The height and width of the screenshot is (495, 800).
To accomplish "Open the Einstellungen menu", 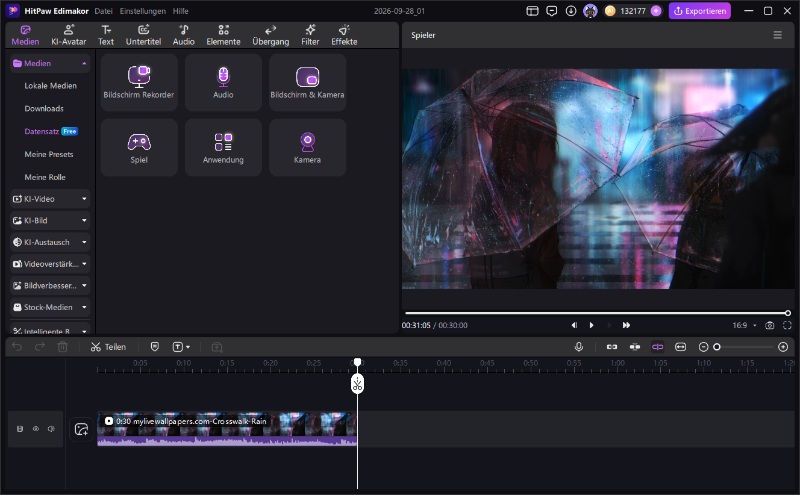I will 142,11.
